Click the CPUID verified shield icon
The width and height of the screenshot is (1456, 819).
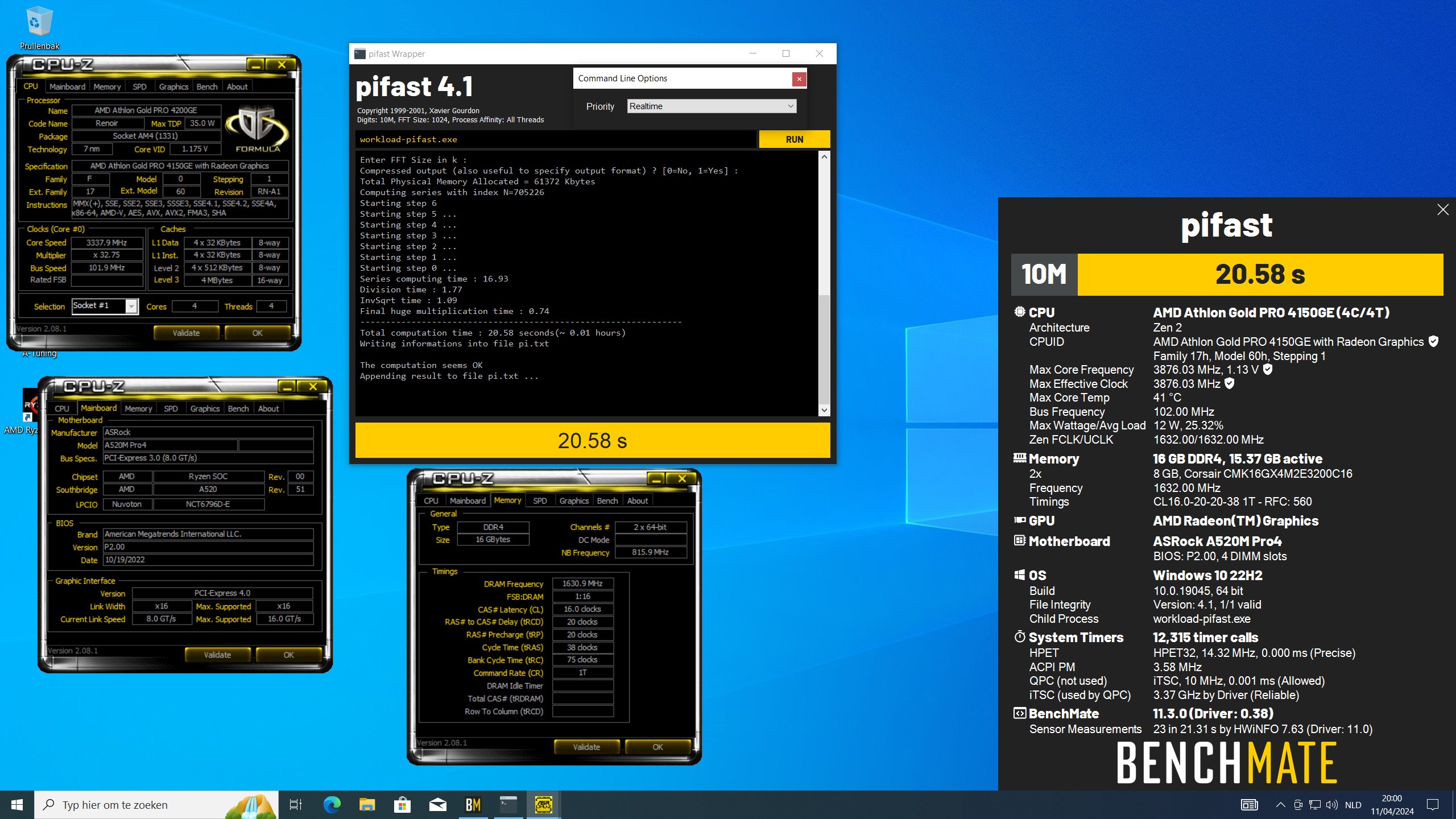click(1433, 341)
